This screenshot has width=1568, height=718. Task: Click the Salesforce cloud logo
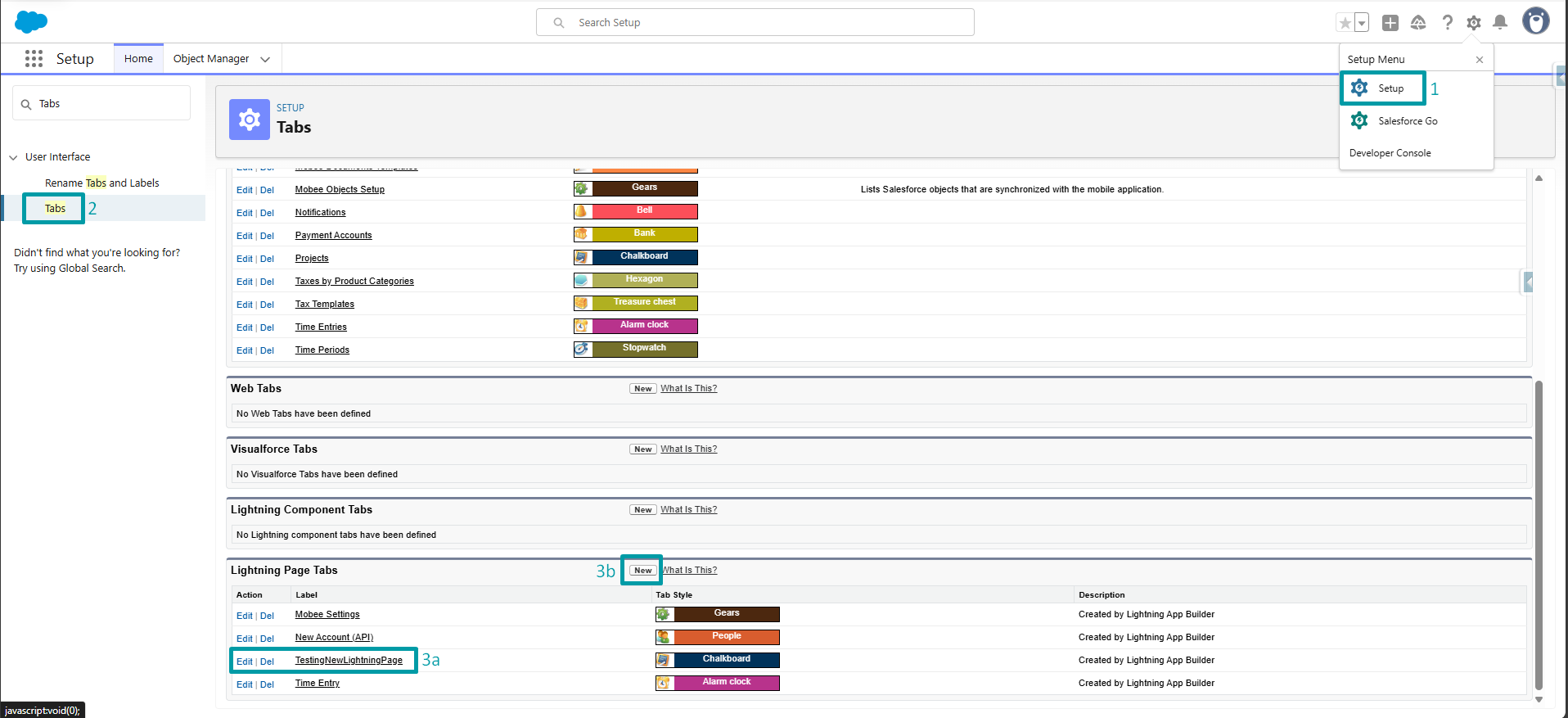coord(31,22)
